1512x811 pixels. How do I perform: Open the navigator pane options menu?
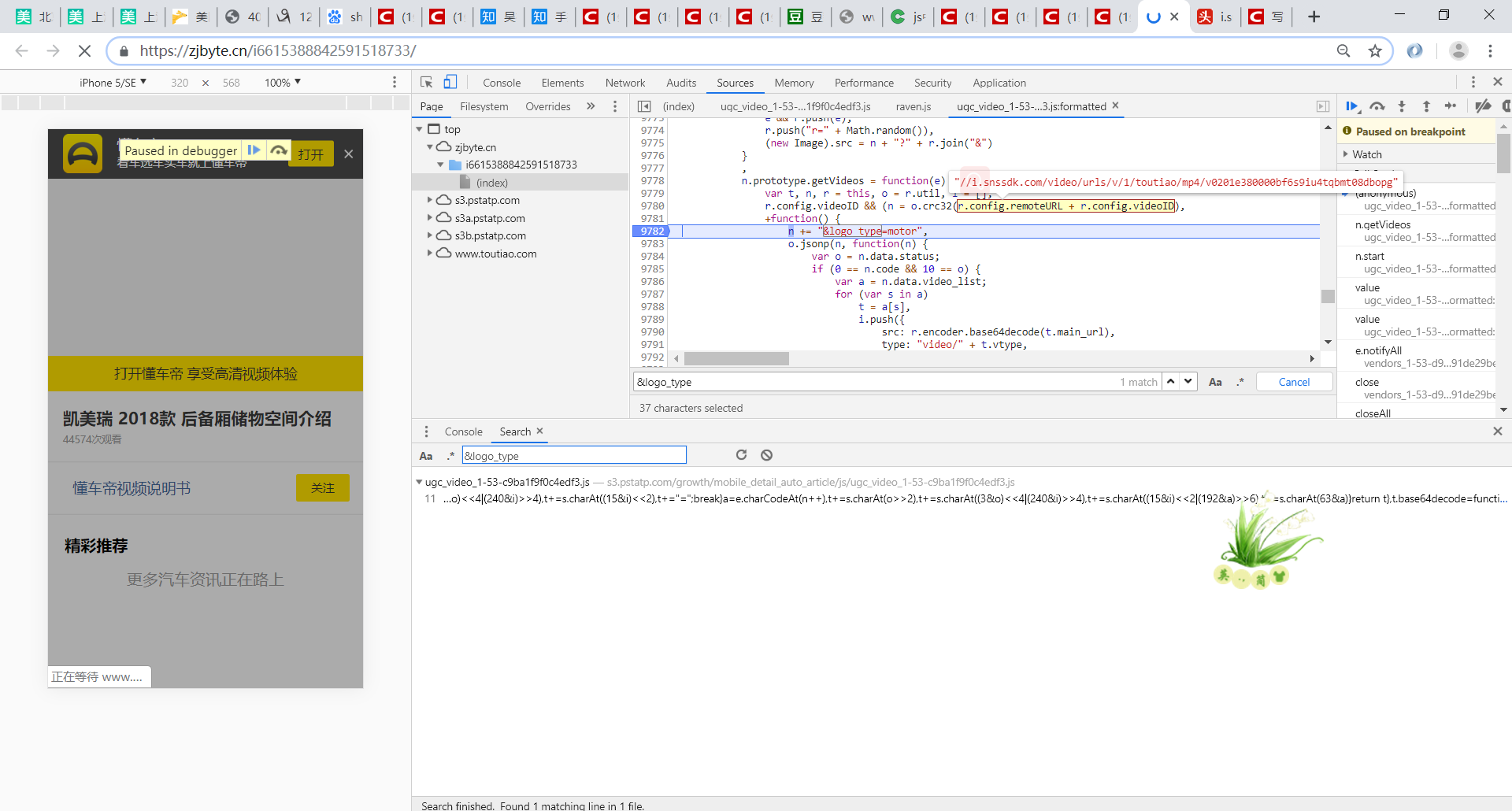(615, 106)
